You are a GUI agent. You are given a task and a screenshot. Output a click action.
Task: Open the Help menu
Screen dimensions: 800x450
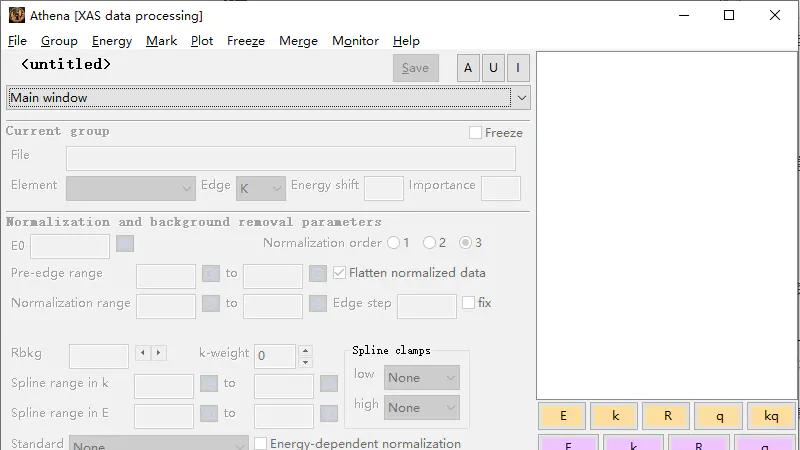[406, 41]
